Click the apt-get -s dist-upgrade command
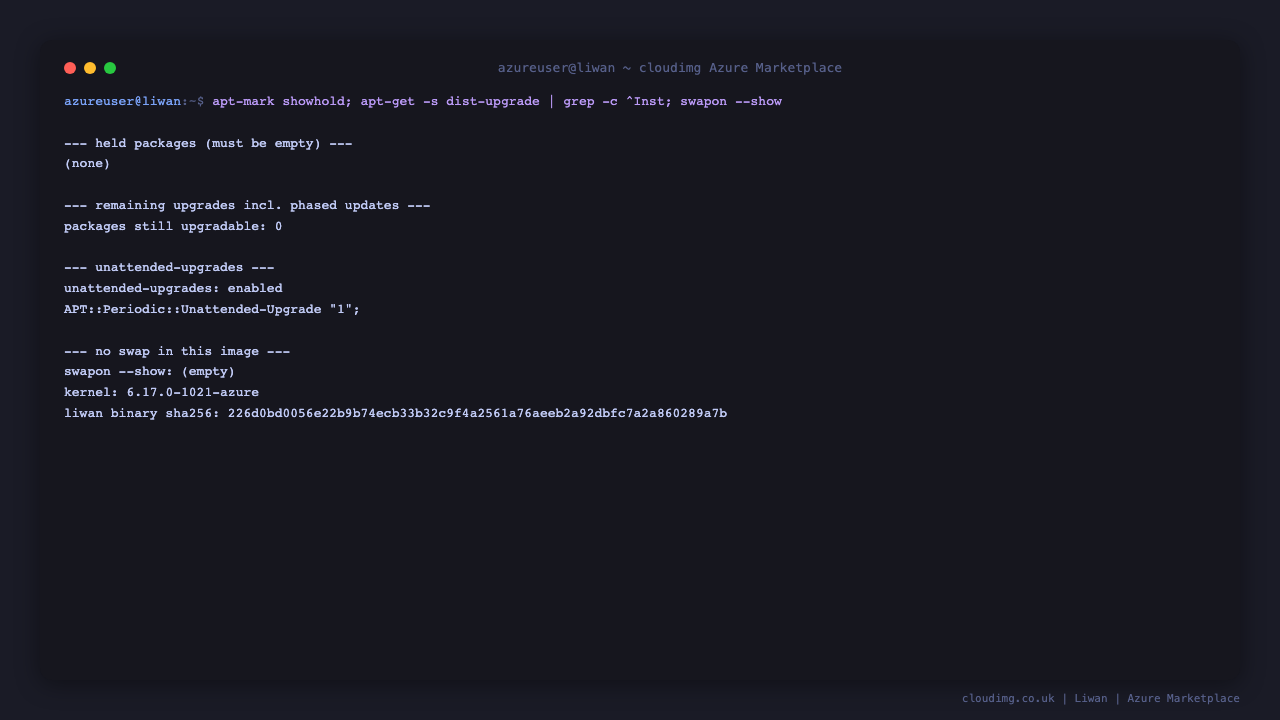This screenshot has height=720, width=1280. 450,102
